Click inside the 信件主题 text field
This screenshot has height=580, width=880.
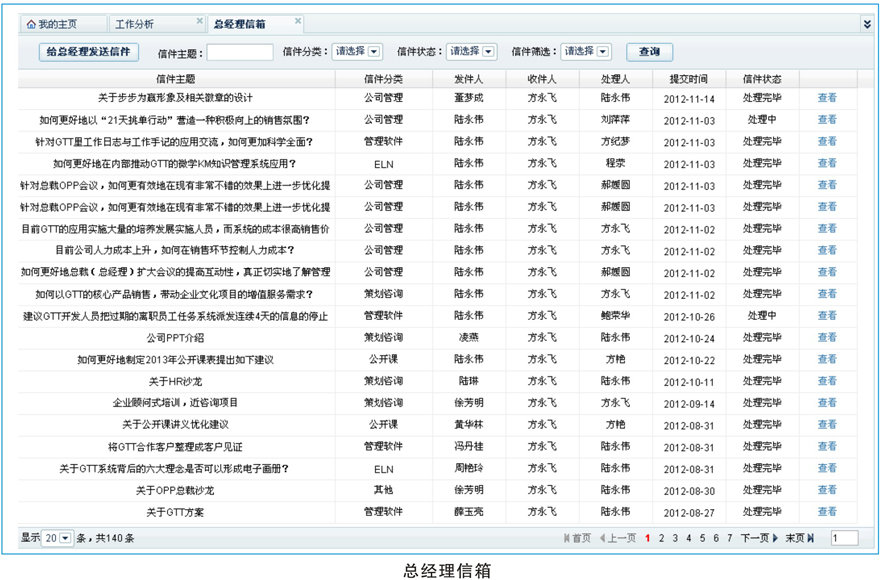pyautogui.click(x=239, y=52)
